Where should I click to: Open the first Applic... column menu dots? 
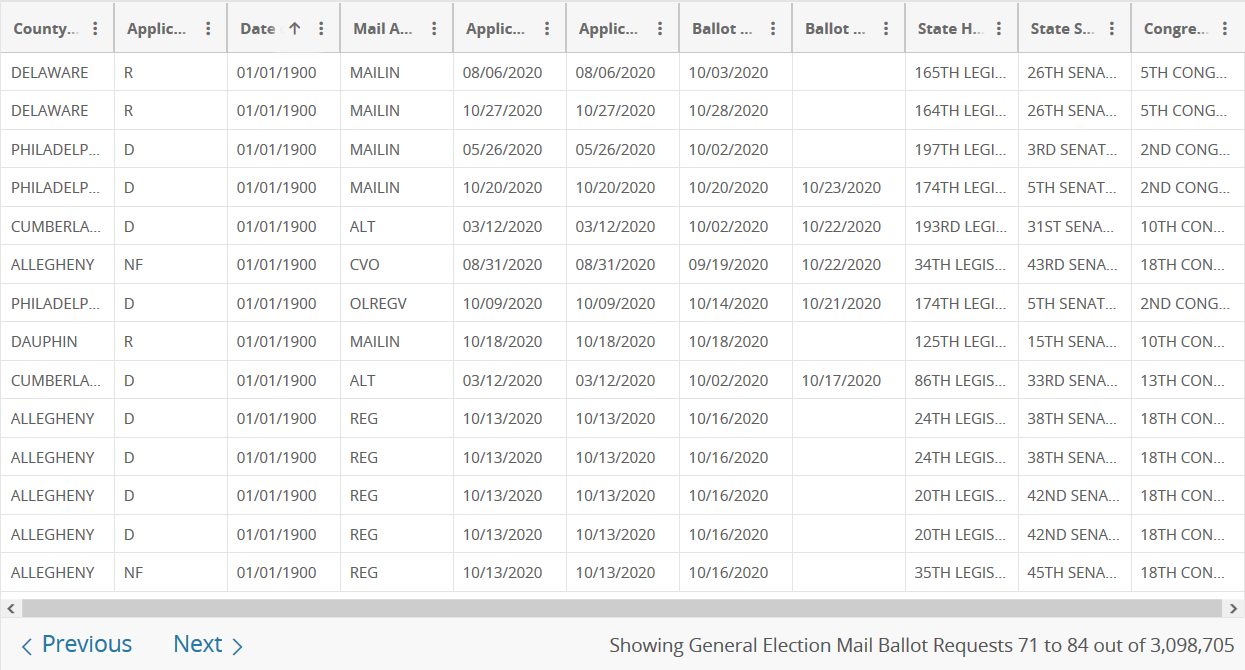(x=208, y=29)
